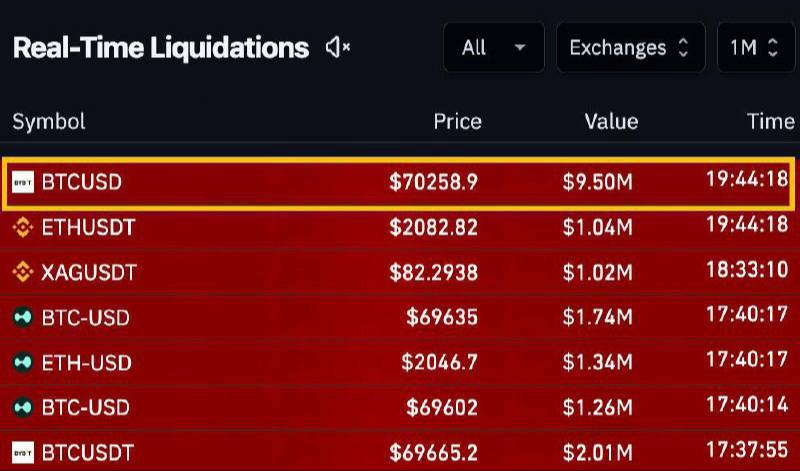Click the Bybit icon beside BTCUSDT

click(x=23, y=453)
